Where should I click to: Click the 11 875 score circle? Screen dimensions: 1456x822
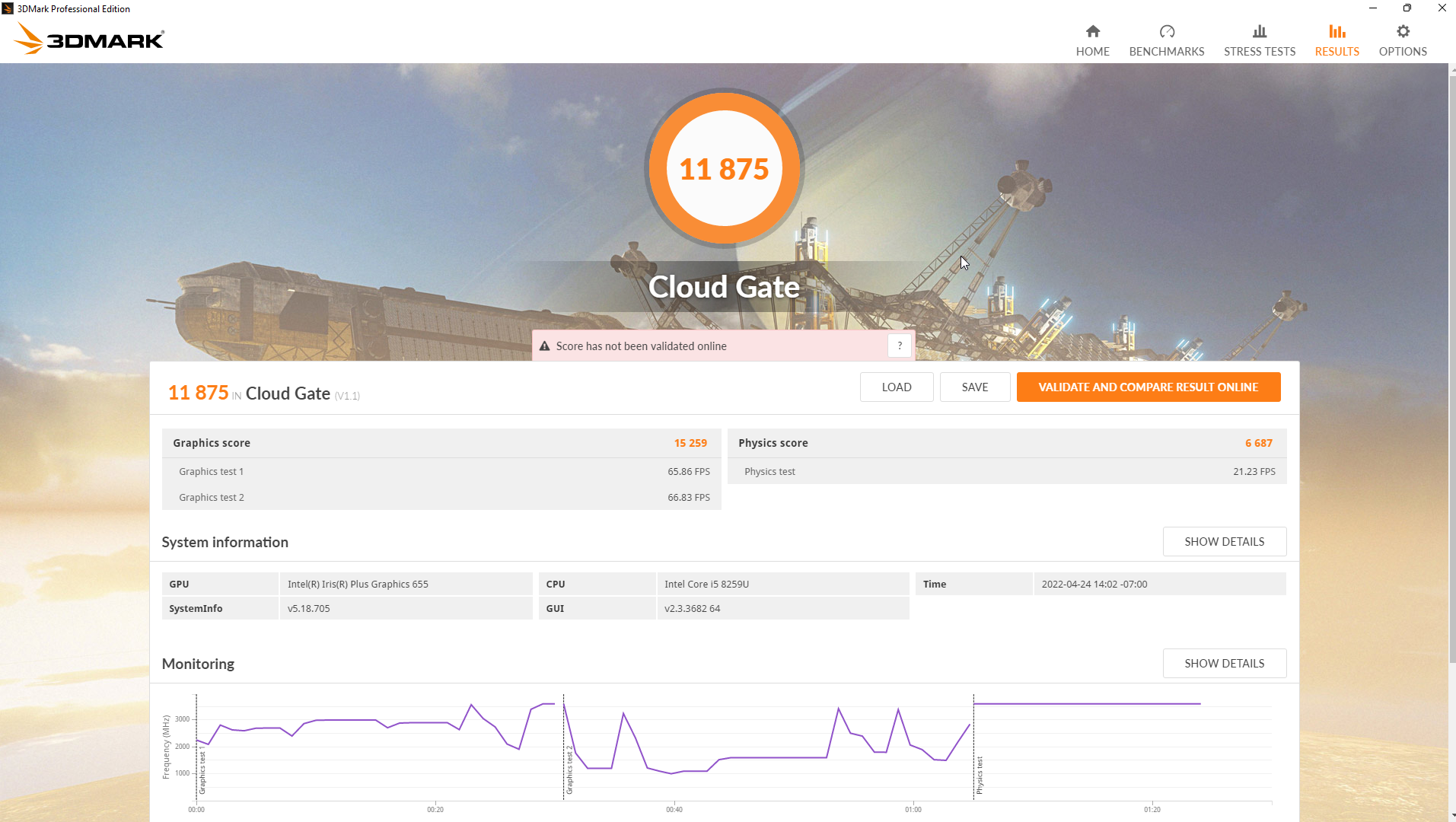point(724,168)
